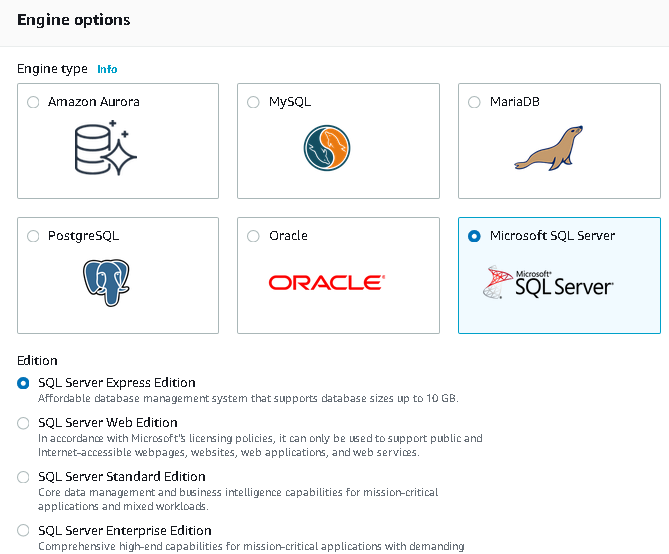Pick the PostgreSQL radio button
Screen dimensions: 669x554
coord(34,236)
